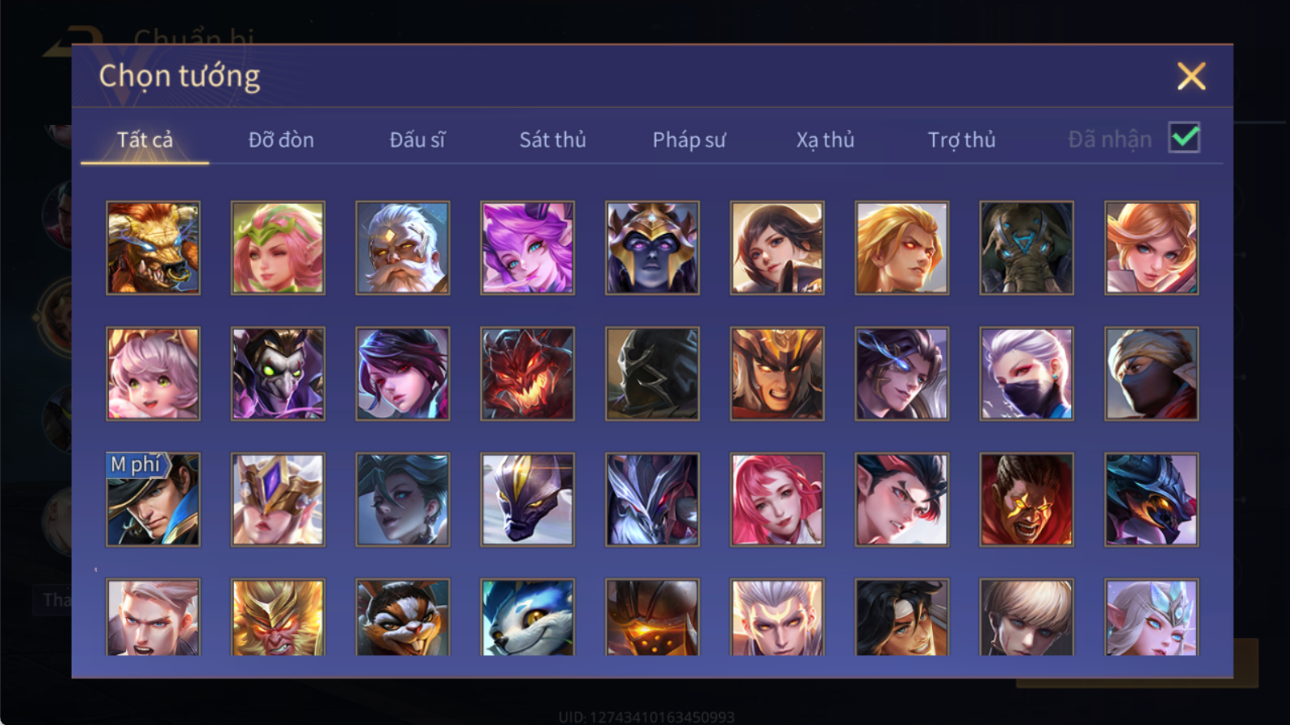This screenshot has width=1290, height=725.
Task: Open the "Trợ thủ" tab
Action: coord(961,140)
